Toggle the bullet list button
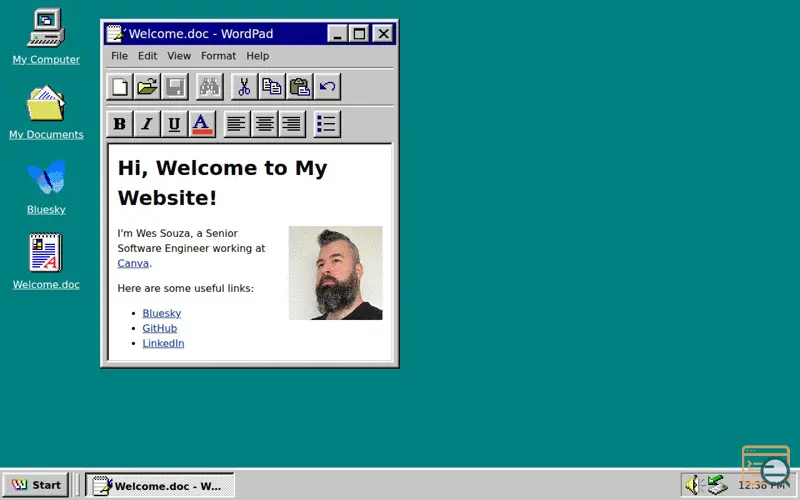The height and width of the screenshot is (500, 800). point(327,124)
